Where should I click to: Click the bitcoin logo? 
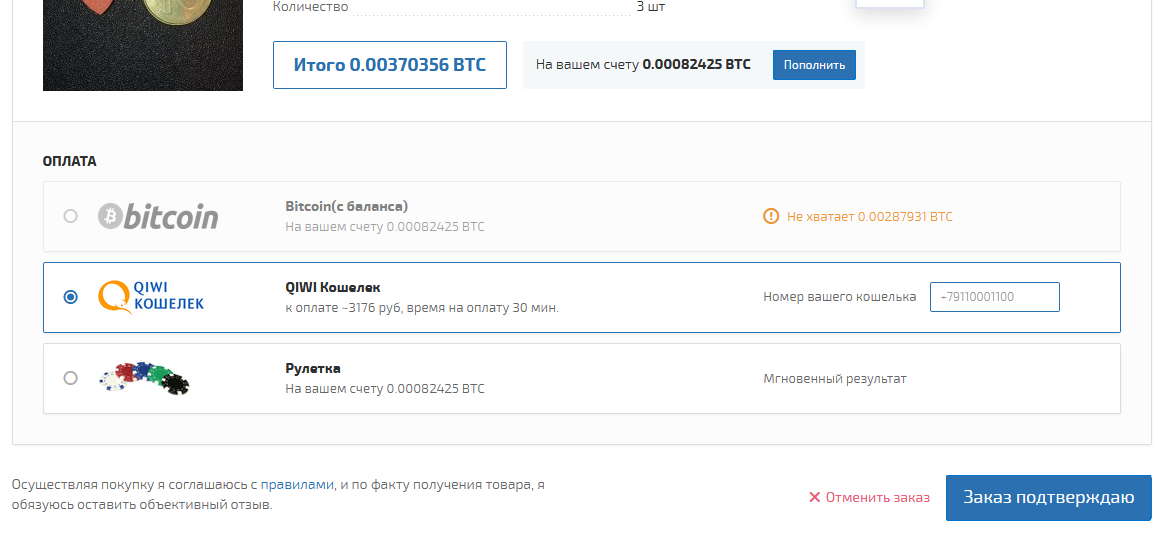pos(158,217)
